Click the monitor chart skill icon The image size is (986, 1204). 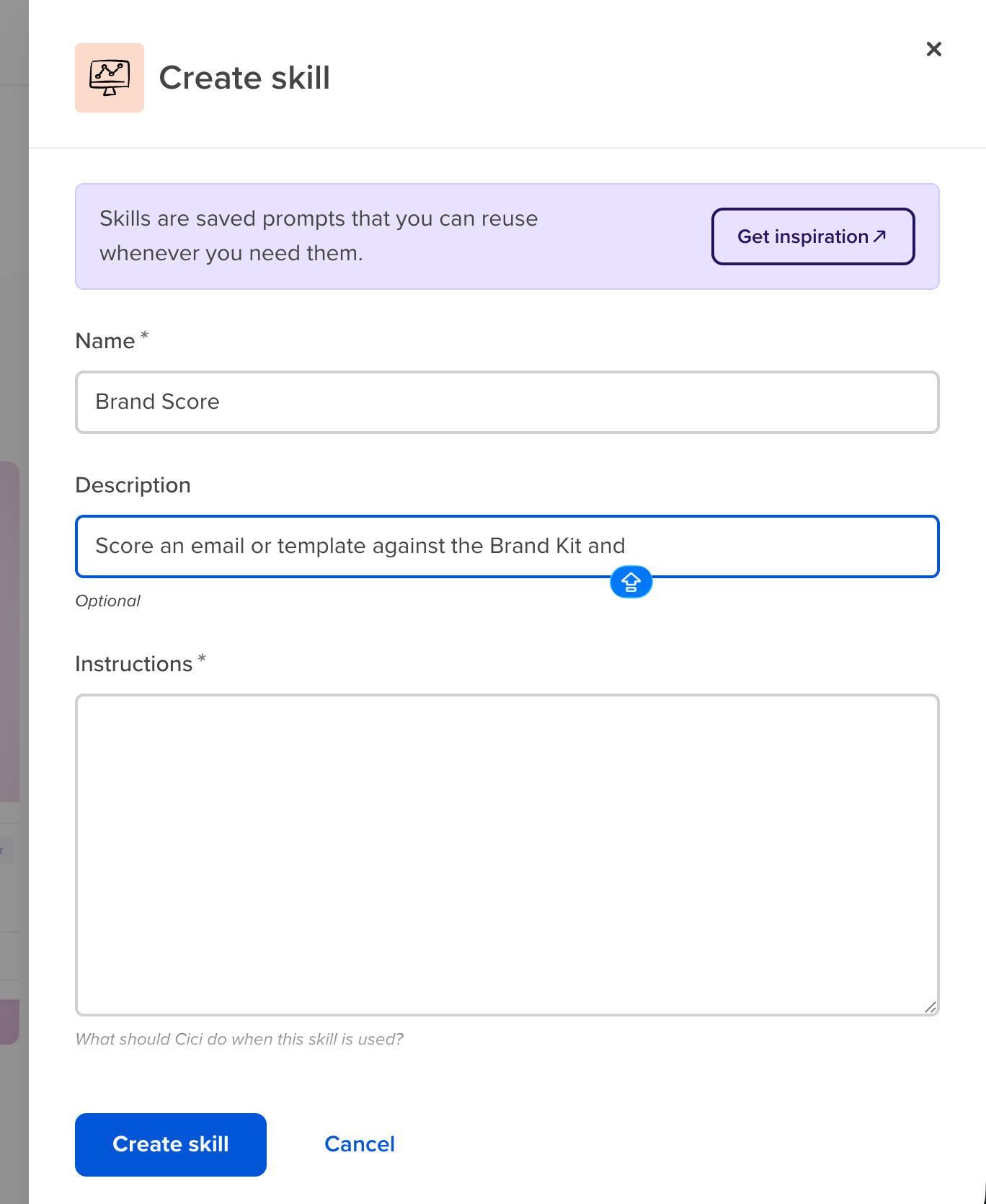[x=110, y=78]
